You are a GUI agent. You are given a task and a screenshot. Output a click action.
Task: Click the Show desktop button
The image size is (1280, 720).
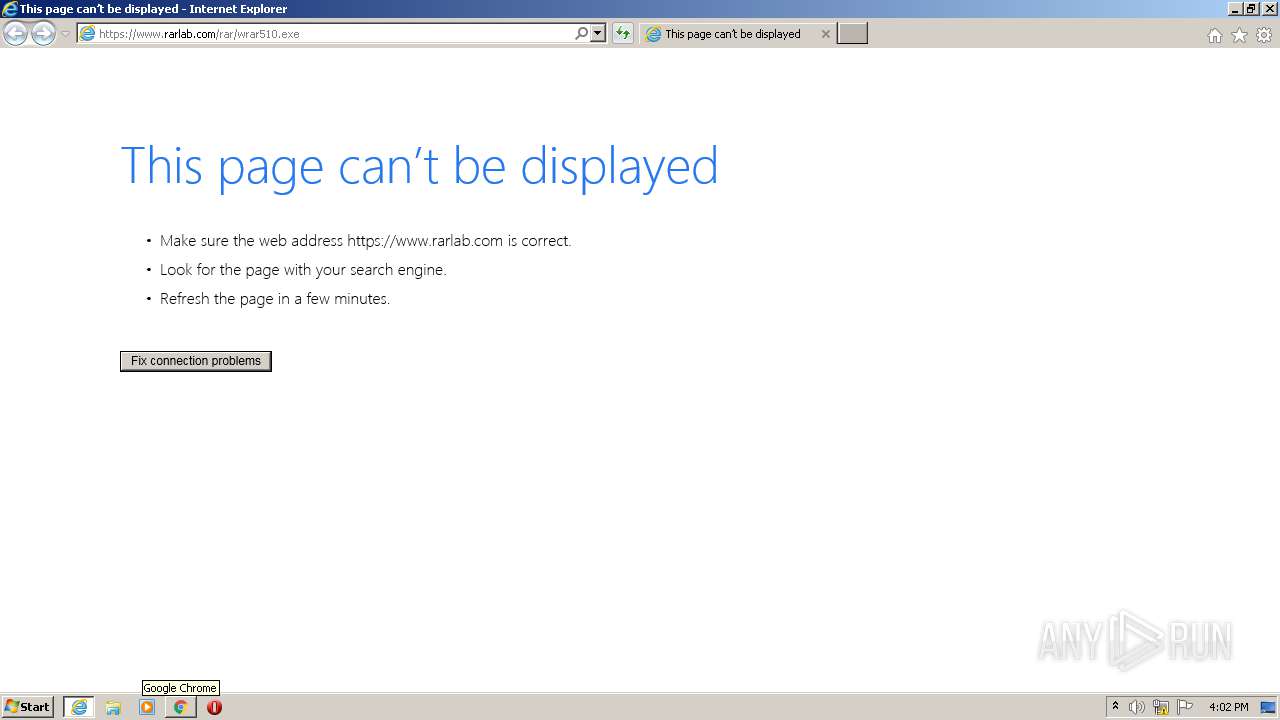point(1268,707)
